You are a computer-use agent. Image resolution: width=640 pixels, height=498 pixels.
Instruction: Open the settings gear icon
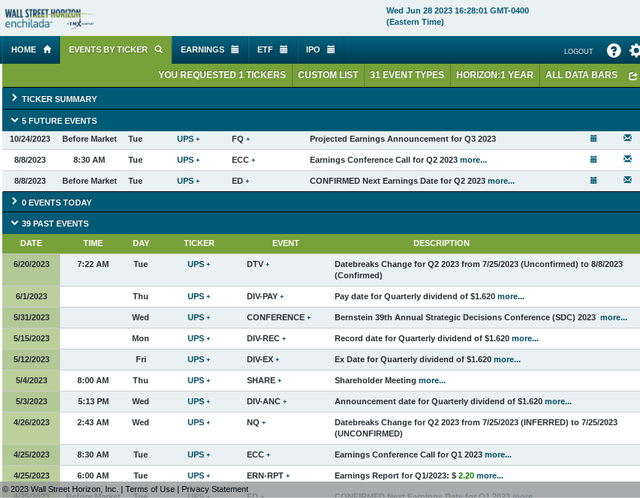tap(635, 51)
